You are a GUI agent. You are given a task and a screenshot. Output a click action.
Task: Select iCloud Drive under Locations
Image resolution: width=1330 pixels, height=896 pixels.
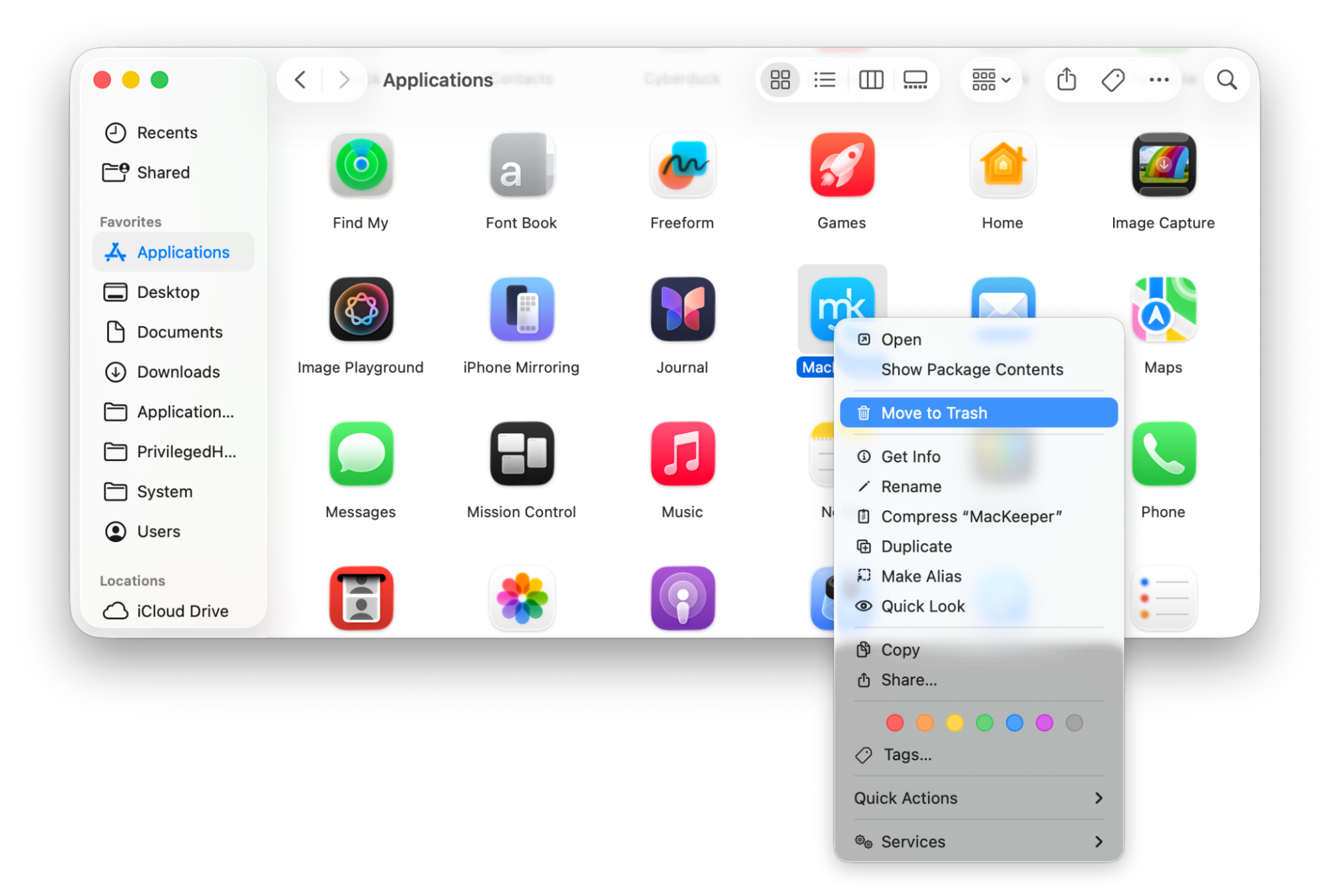click(x=182, y=611)
